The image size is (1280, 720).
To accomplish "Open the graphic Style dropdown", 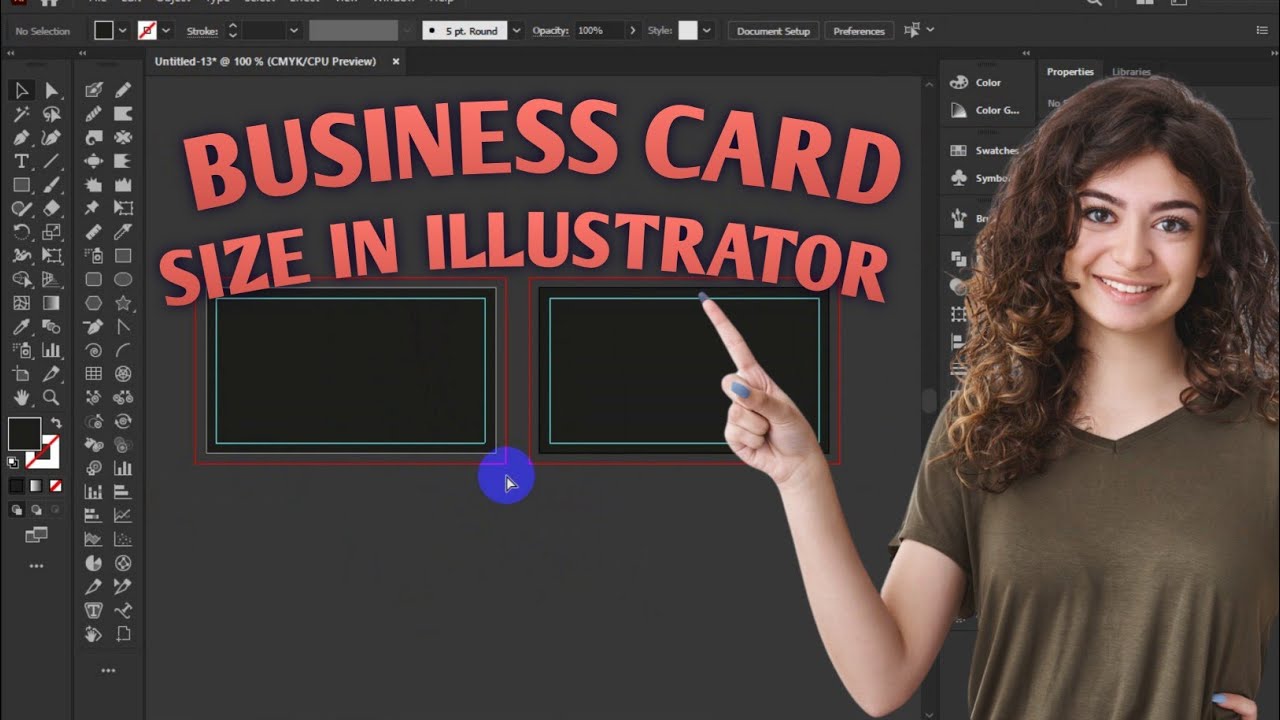I will (x=707, y=31).
